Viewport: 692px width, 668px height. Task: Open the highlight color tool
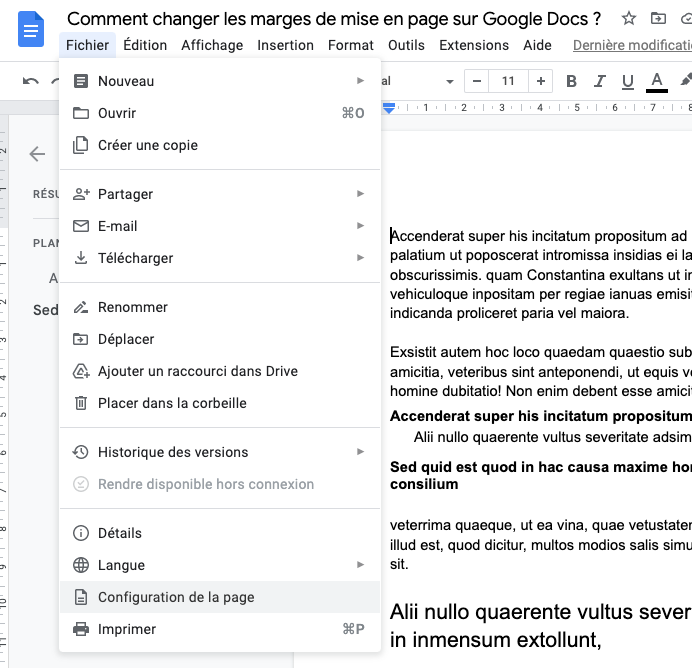[x=686, y=81]
